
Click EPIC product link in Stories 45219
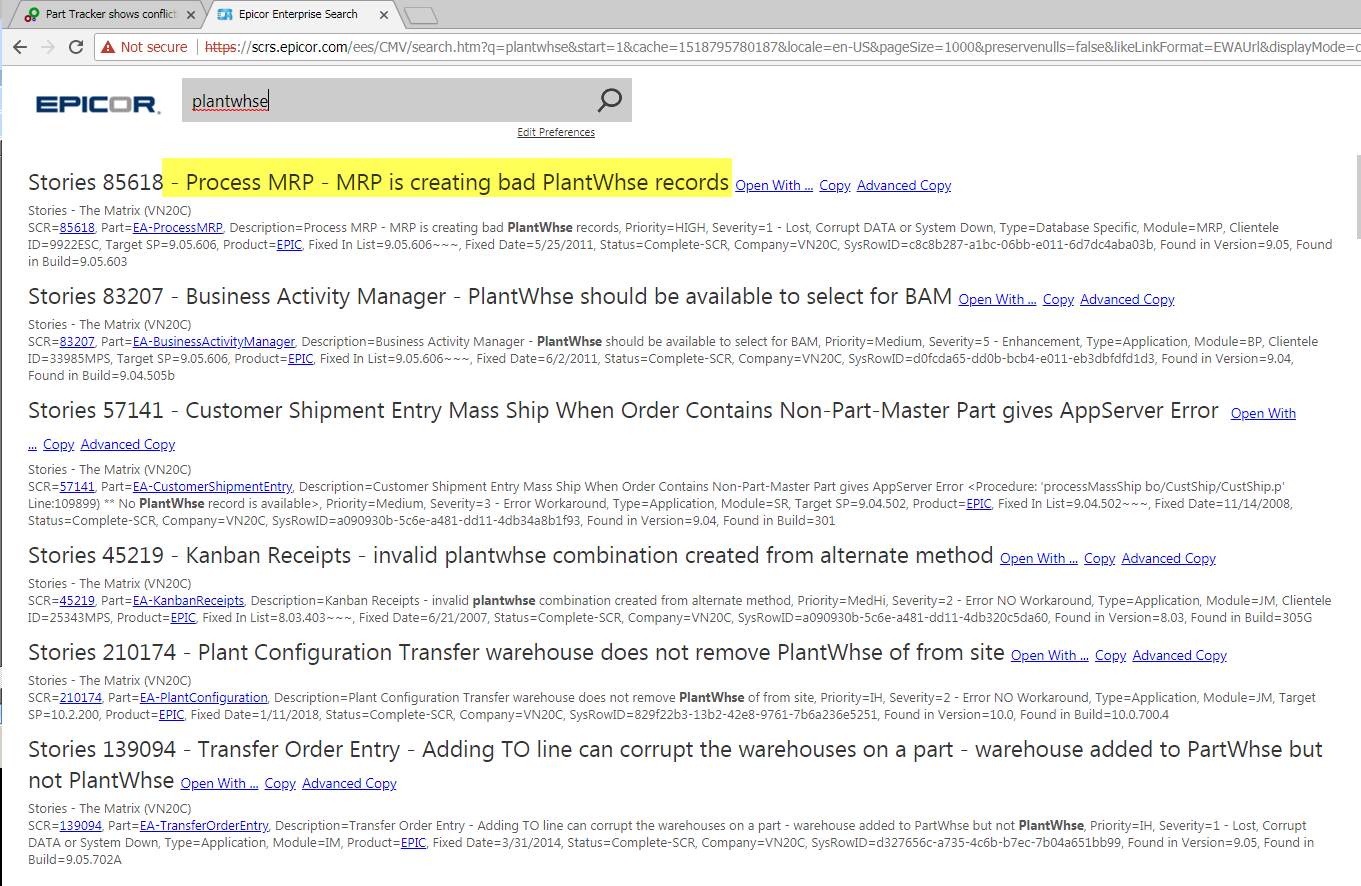(183, 617)
